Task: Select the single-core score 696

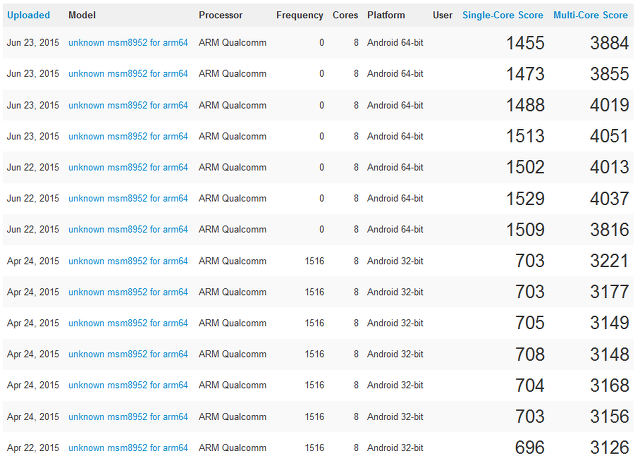Action: [530, 448]
